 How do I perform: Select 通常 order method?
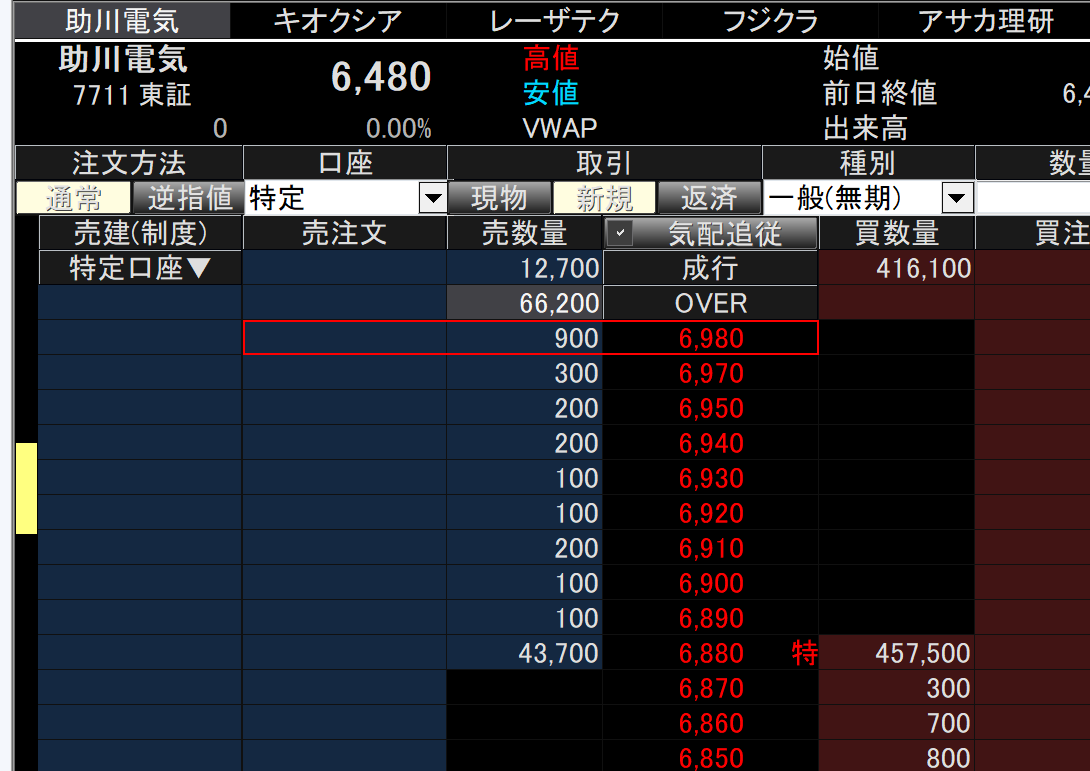(x=73, y=198)
